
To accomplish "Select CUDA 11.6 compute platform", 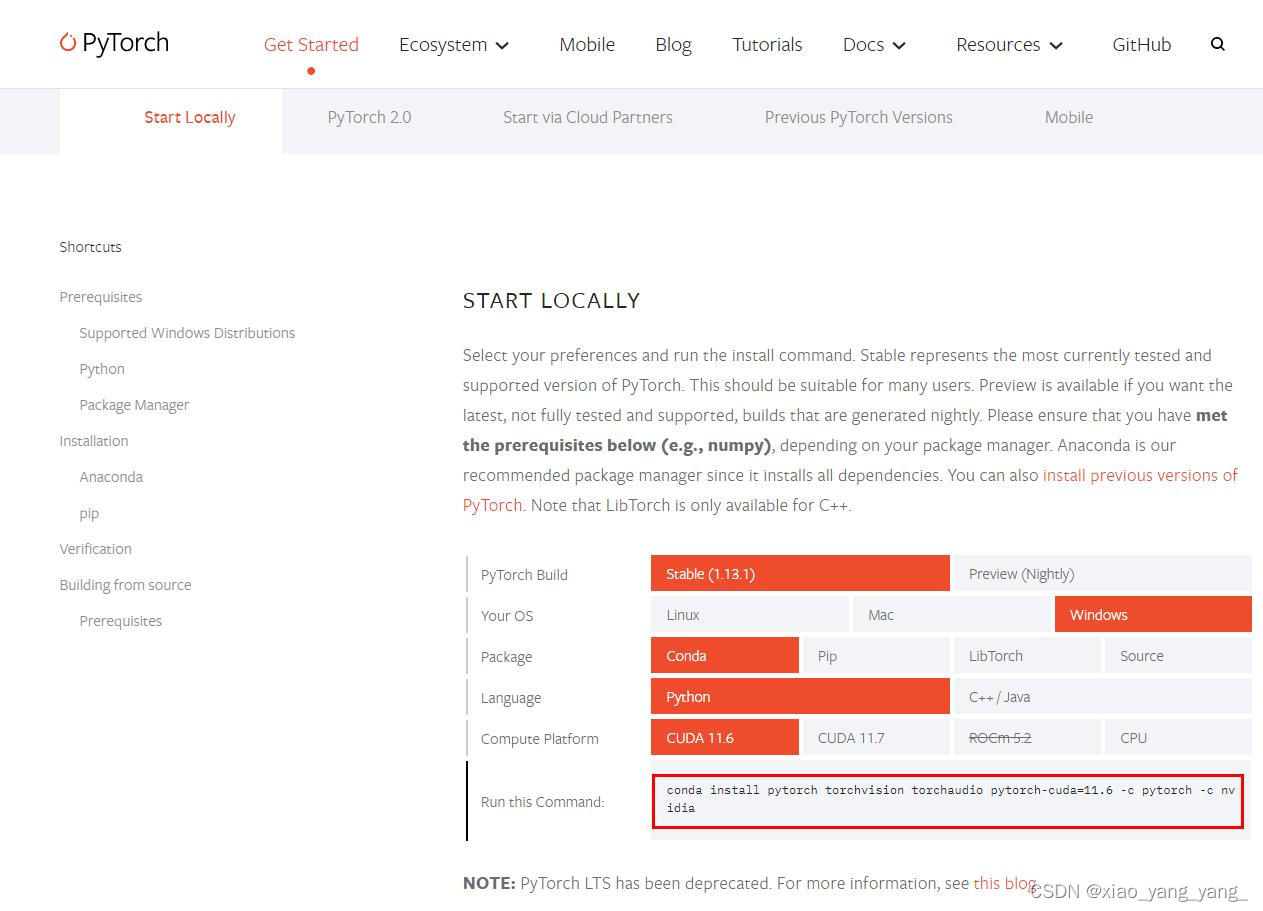I will point(725,738).
